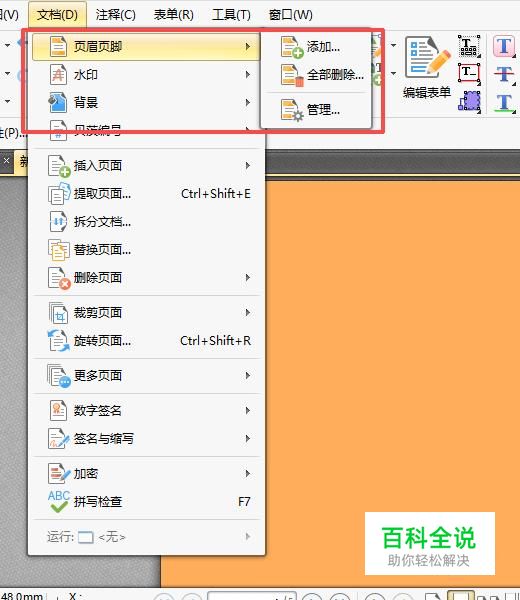Select 页眉页脚 menu entry
The image size is (520, 600).
146,47
